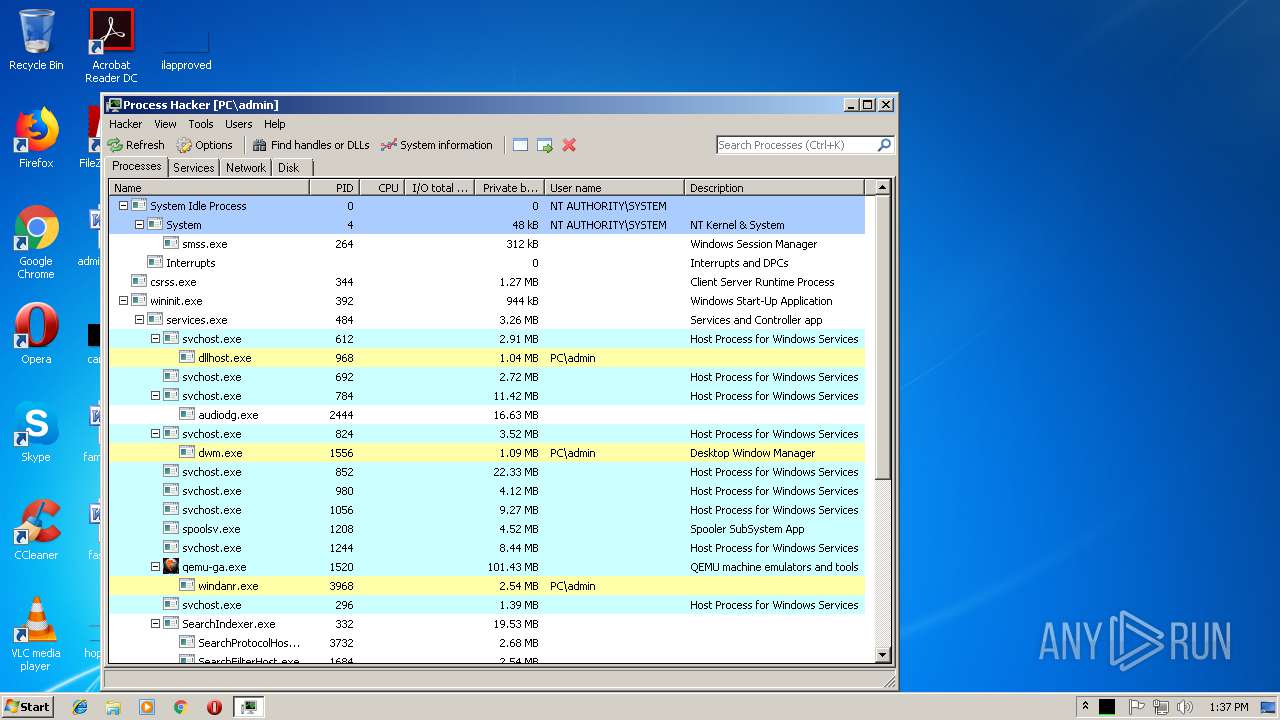Open the Help menu
1280x720 pixels.
click(274, 124)
